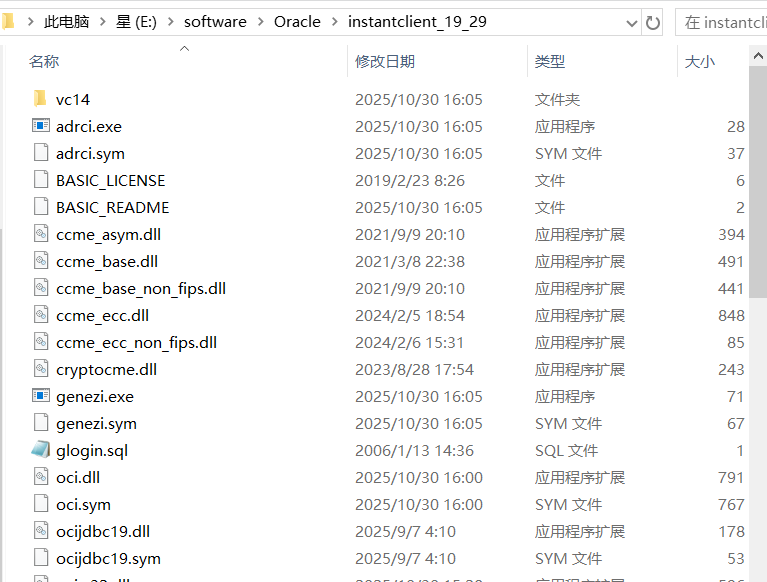767x582 pixels.
Task: Click instantclient_19_29 breadcrumb segment
Action: coord(417,22)
